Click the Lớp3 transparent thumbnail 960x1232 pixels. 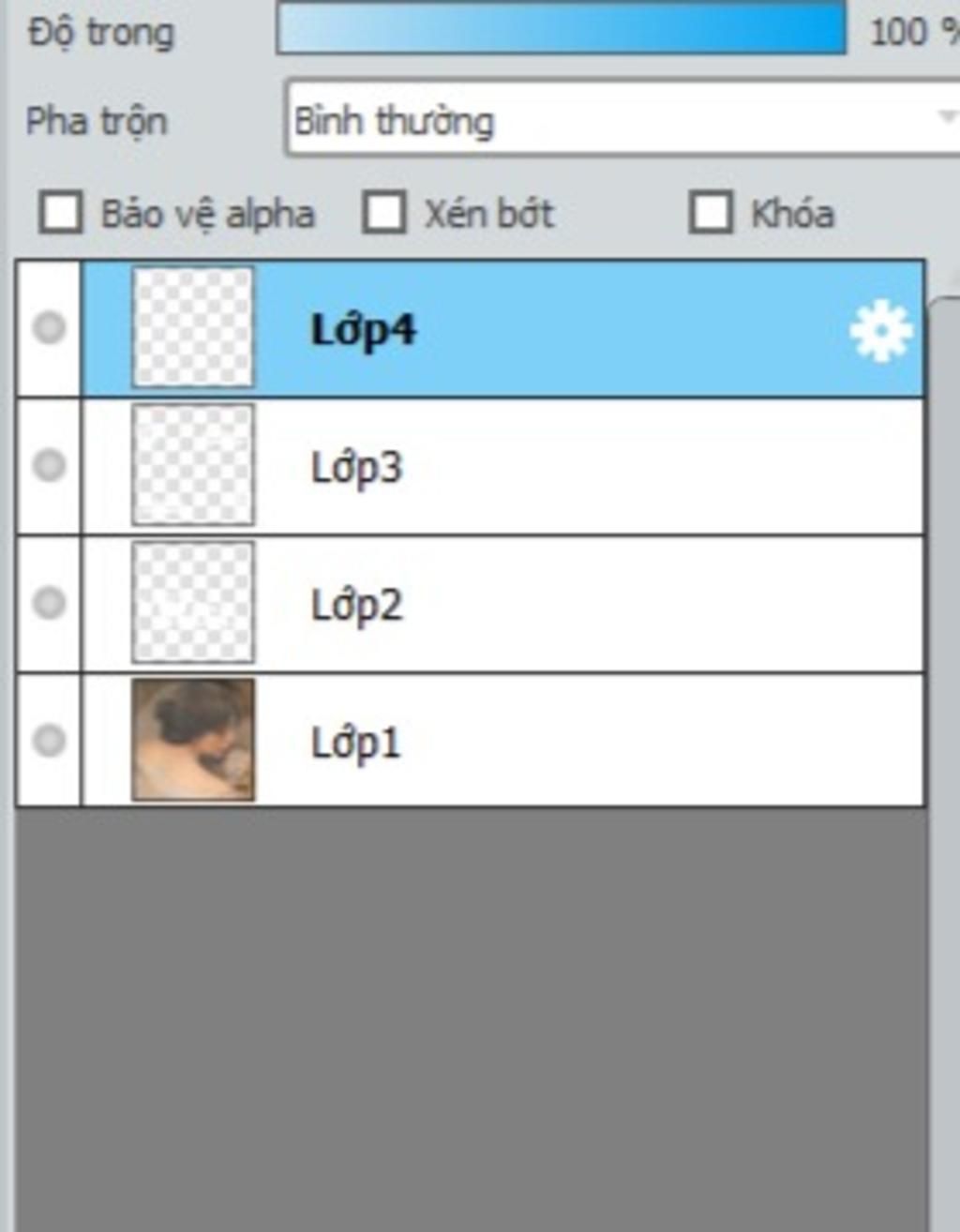[193, 464]
